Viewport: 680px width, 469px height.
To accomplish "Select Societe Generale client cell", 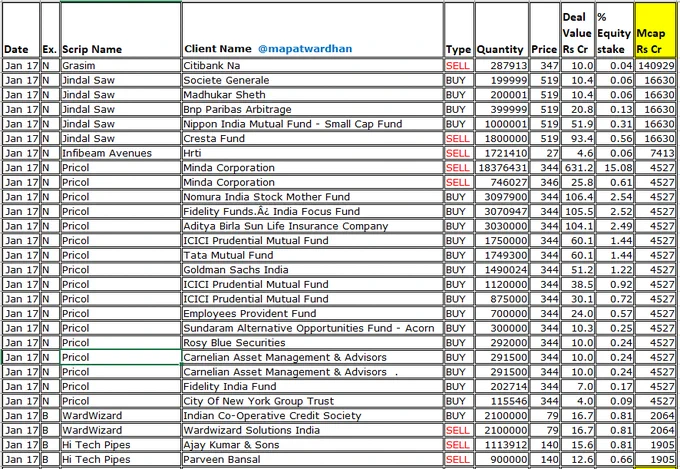I will coord(313,80).
